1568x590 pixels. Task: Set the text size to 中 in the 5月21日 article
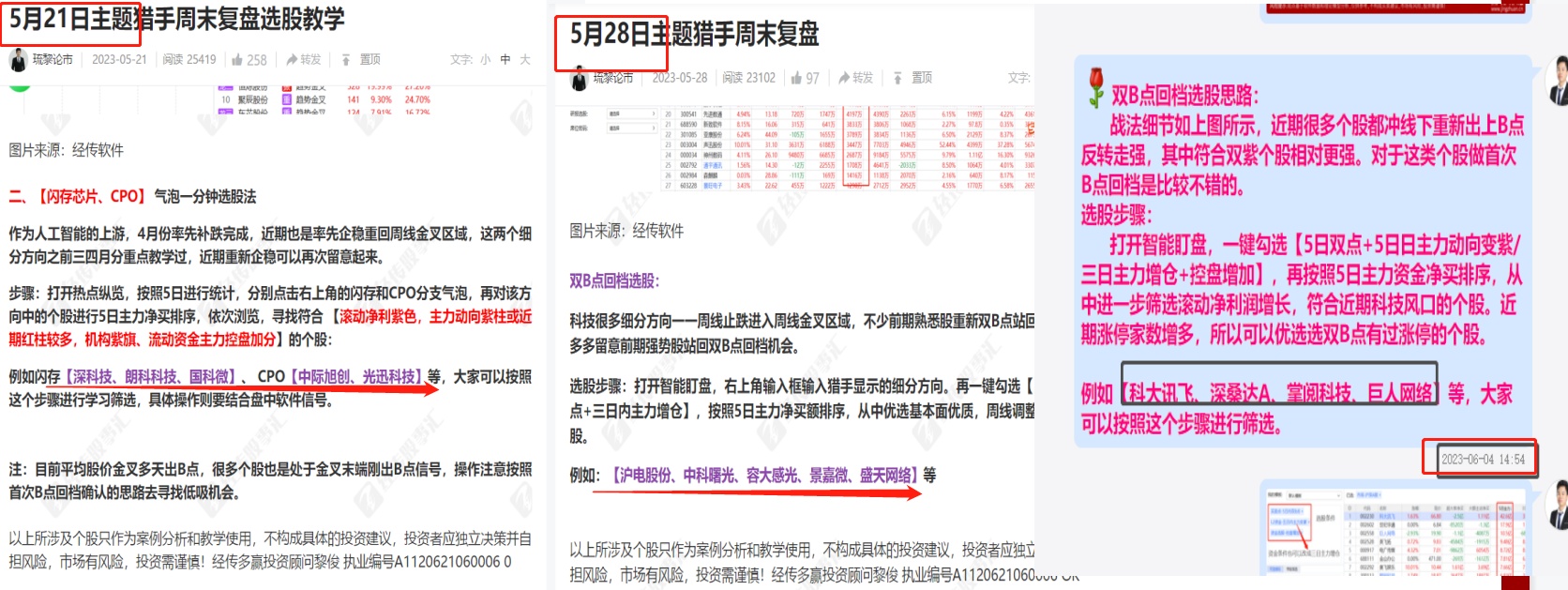505,60
